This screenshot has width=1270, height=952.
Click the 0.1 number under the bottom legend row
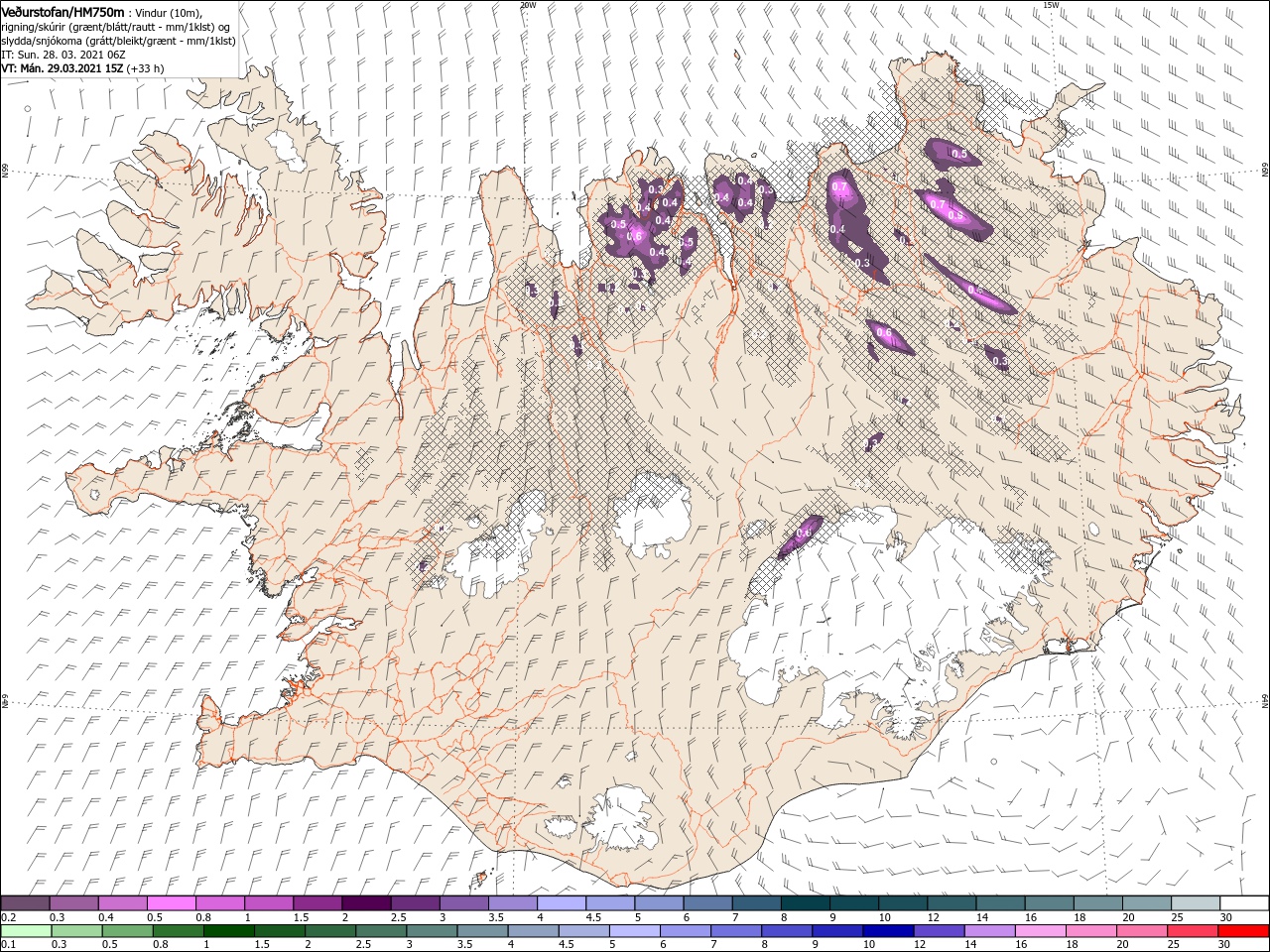tap(8, 945)
